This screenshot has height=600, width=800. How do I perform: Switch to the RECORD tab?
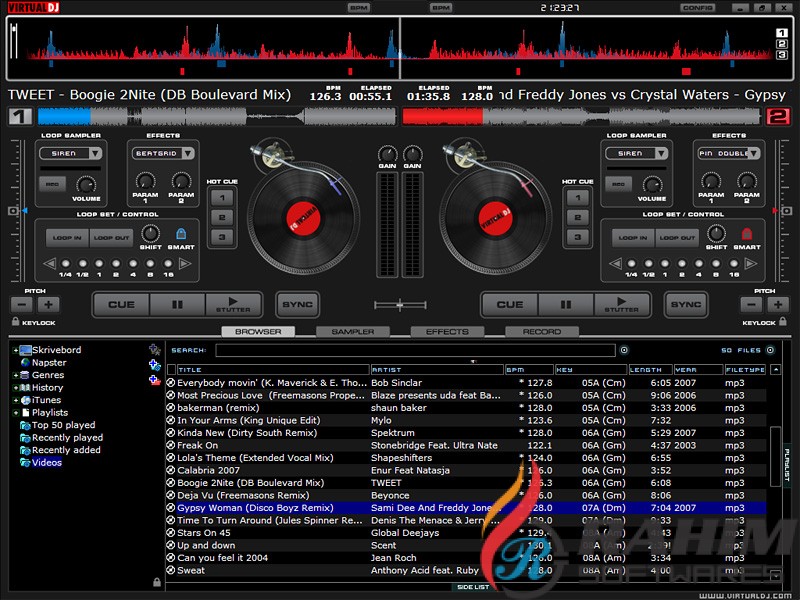tap(541, 332)
